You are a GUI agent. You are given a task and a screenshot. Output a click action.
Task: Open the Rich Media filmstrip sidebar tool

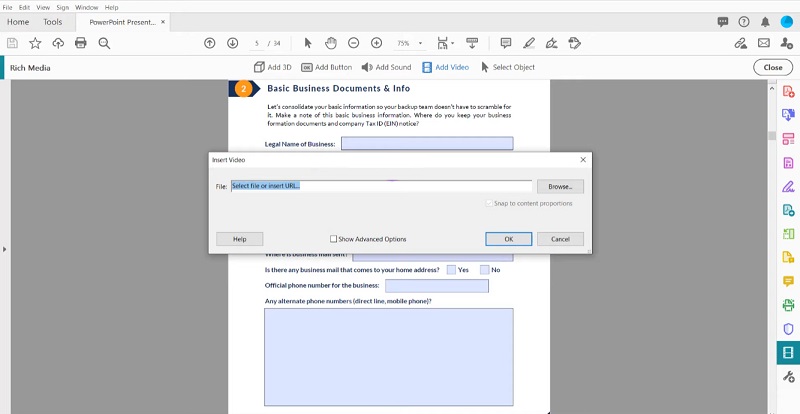(x=788, y=352)
